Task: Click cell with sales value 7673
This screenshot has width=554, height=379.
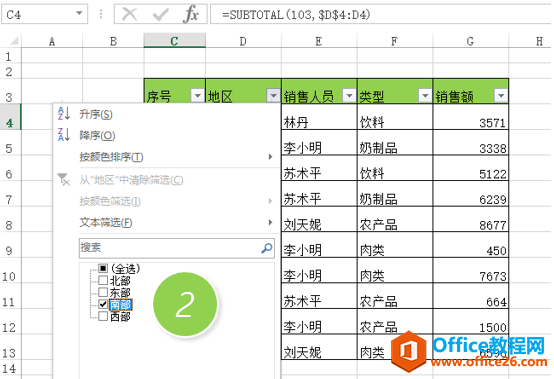Action: [471, 270]
